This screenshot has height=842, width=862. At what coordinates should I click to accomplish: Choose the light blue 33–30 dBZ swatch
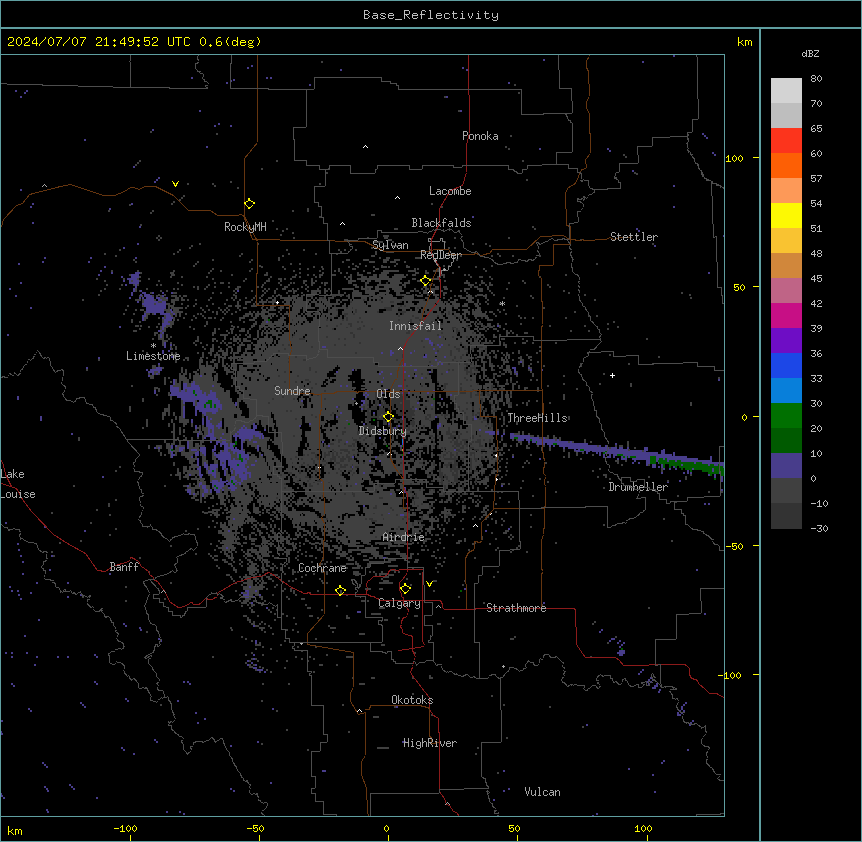tap(786, 390)
